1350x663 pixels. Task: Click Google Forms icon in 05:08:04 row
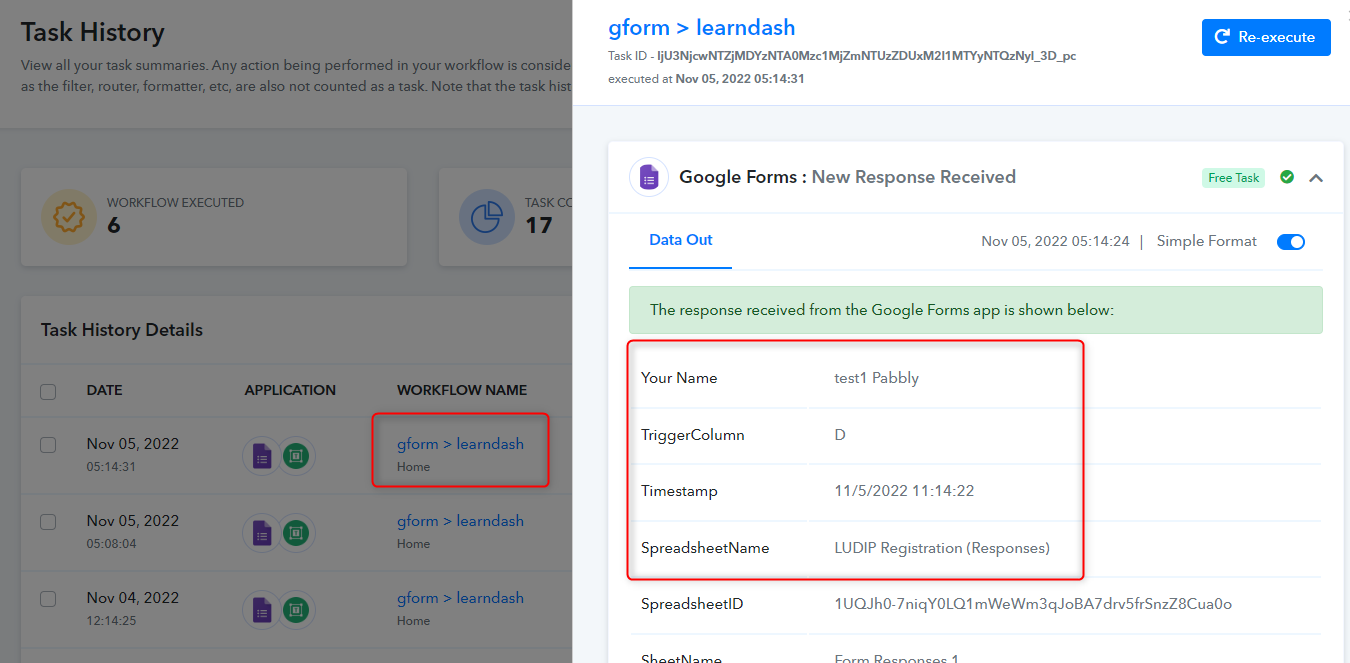pyautogui.click(x=261, y=533)
